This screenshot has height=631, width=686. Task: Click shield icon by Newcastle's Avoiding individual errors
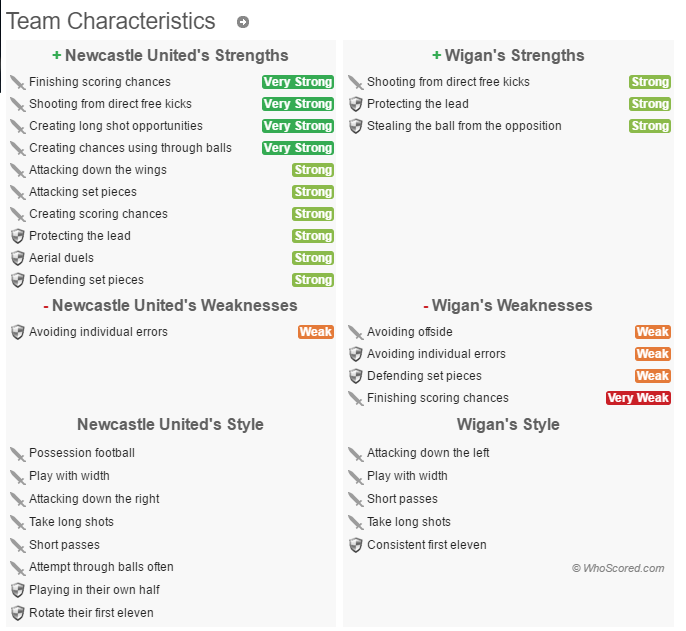[x=18, y=332]
